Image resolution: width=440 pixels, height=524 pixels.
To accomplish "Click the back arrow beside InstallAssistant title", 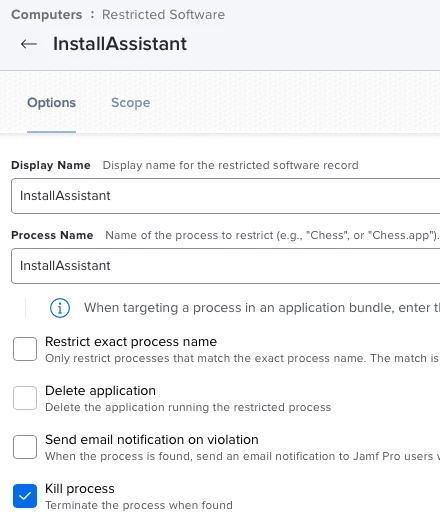I will tap(29, 44).
